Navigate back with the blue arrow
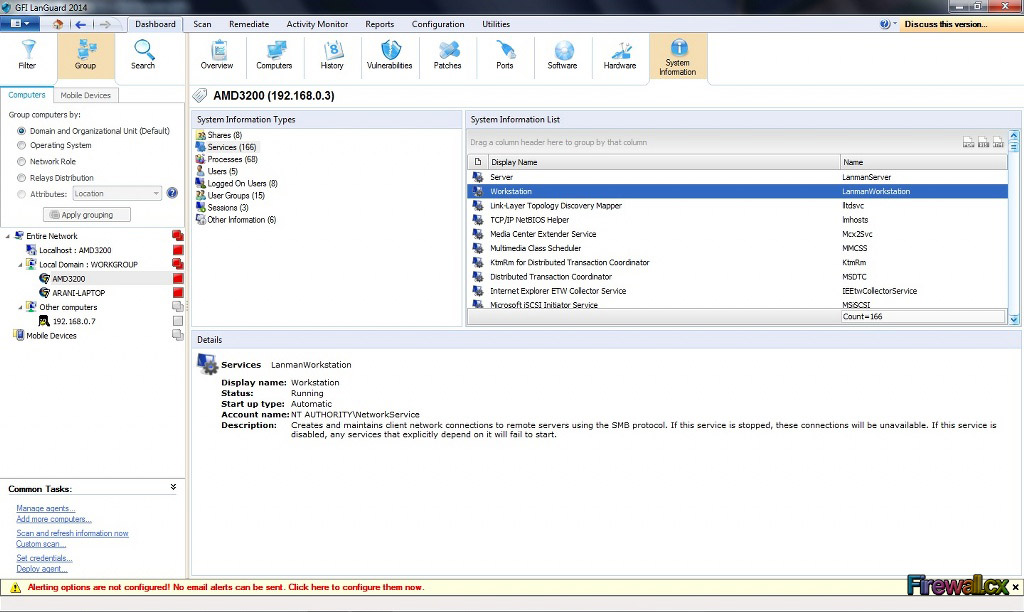Screen dimensions: 1024x612 80,24
